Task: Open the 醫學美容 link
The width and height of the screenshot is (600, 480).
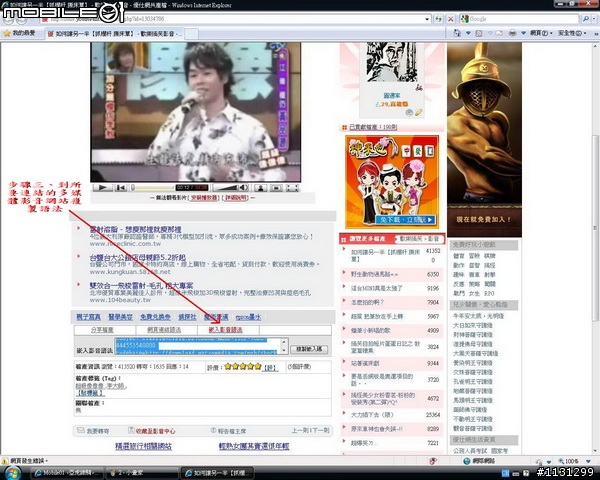Action: pos(121,317)
